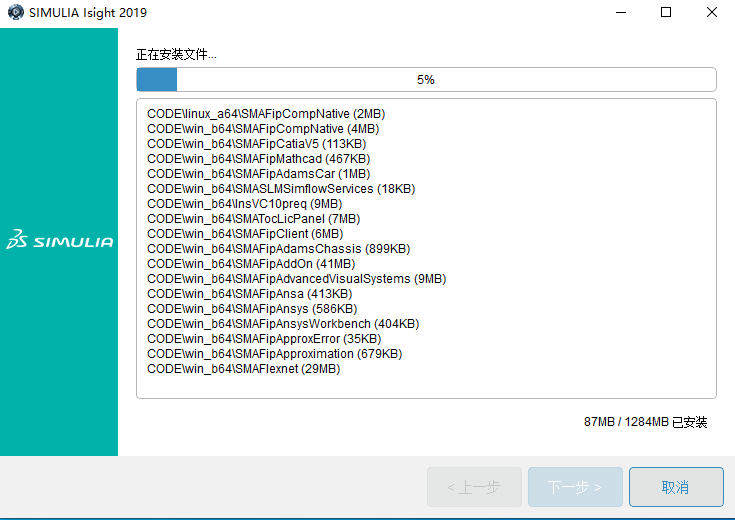Viewport: 735px width, 520px height.
Task: Click the SIMULIA Isight app icon in title bar
Action: [15, 12]
